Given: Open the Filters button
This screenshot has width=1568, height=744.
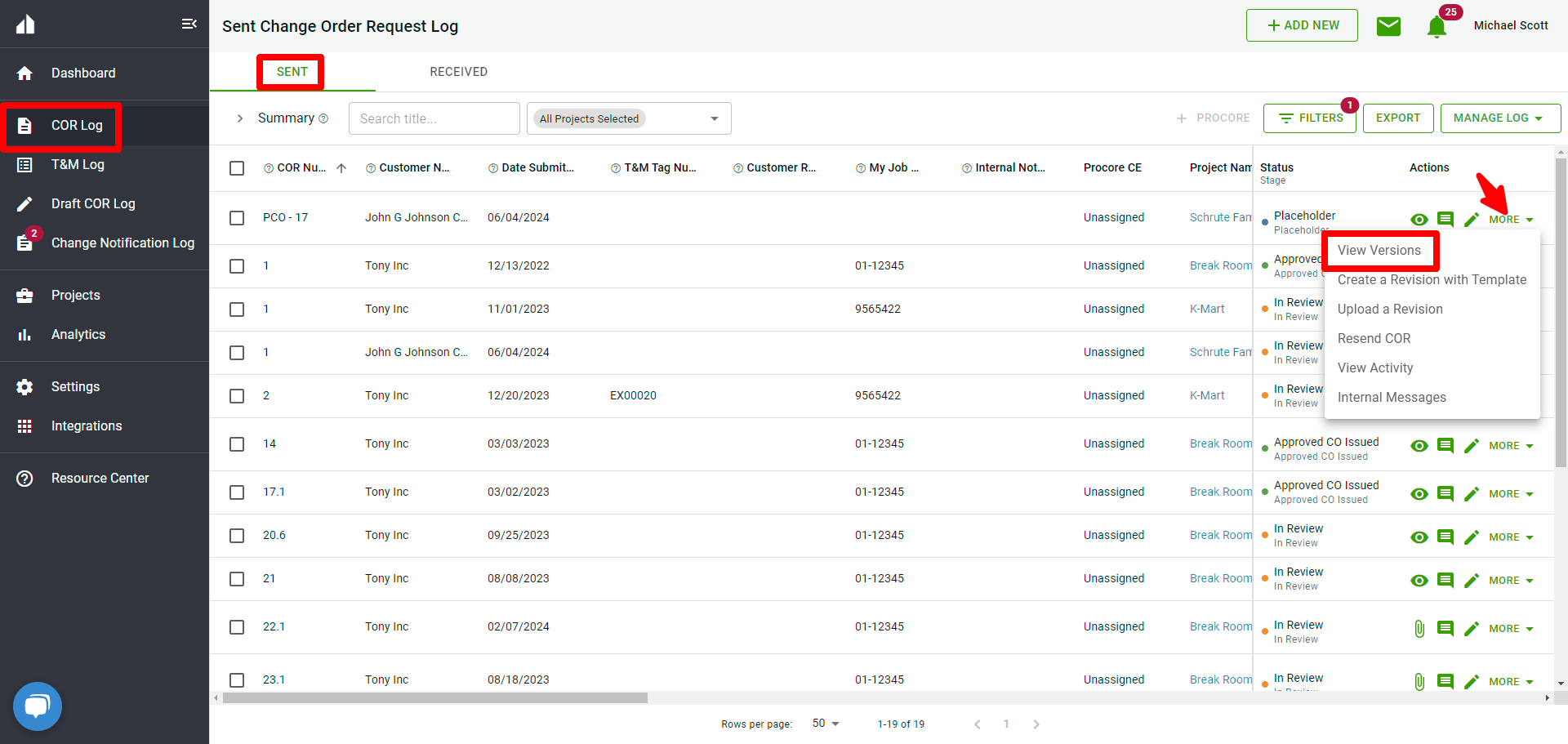Looking at the screenshot, I should coord(1310,118).
